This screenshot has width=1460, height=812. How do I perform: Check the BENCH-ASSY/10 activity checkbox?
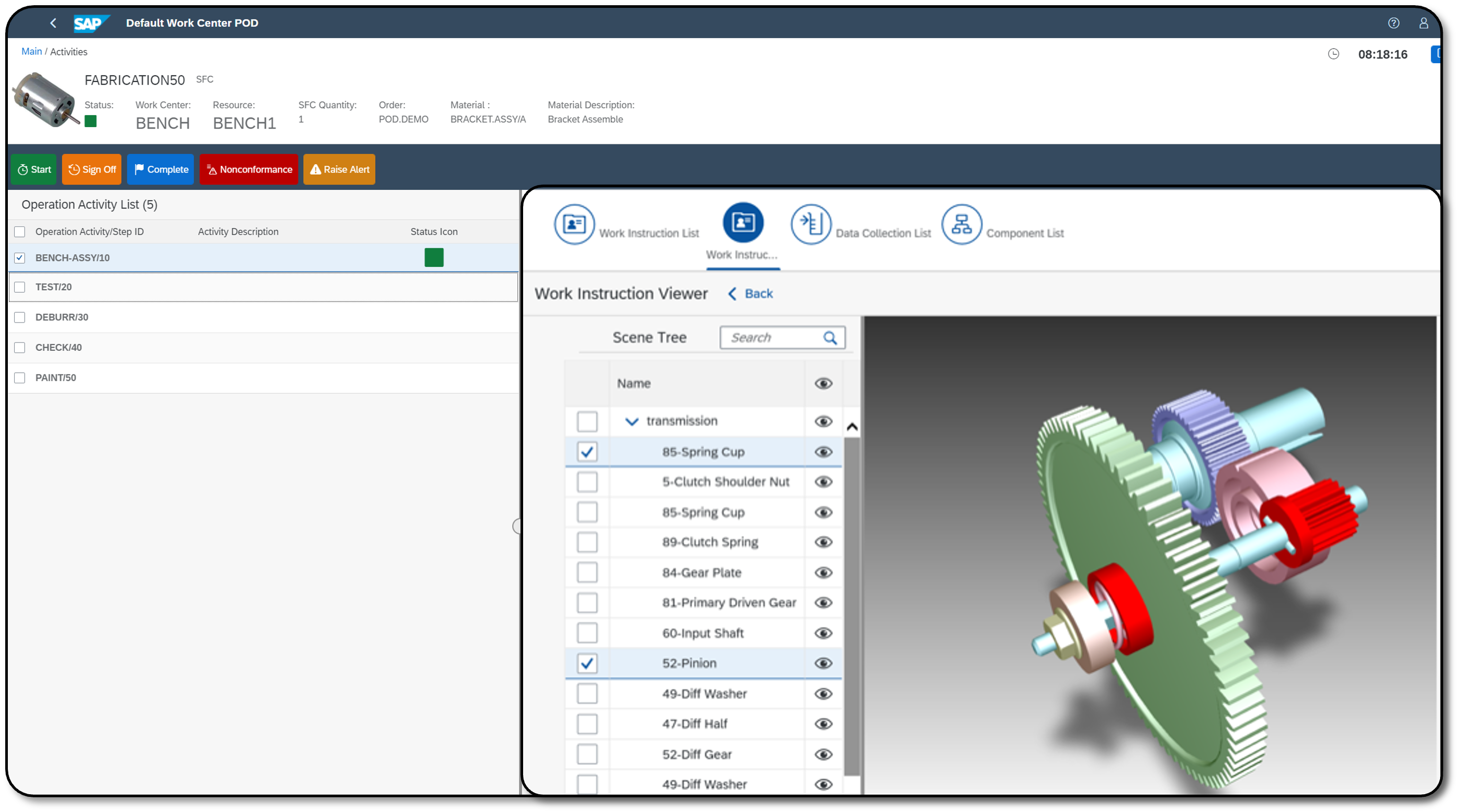point(20,257)
